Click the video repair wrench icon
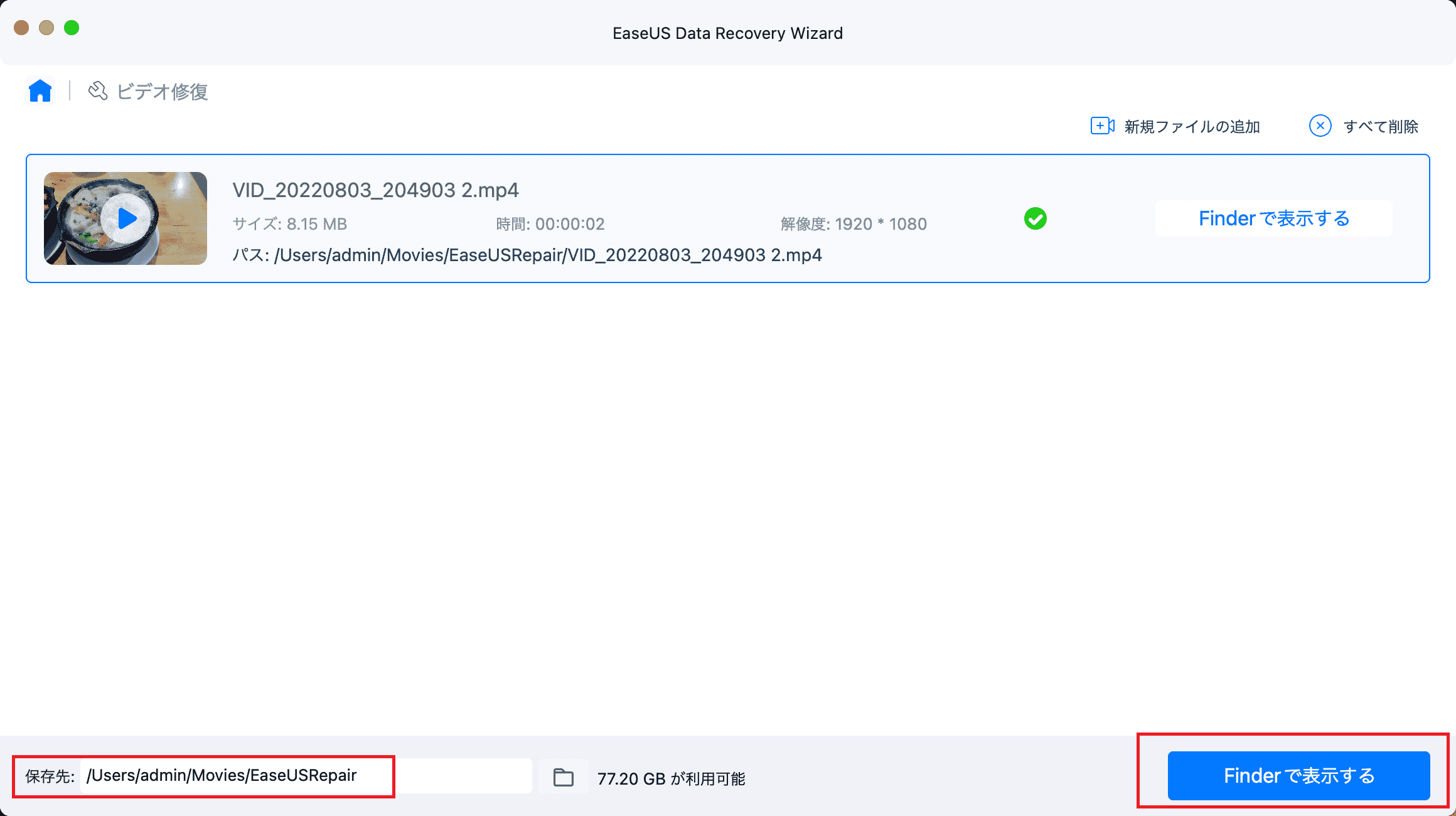The width and height of the screenshot is (1456, 816). click(x=97, y=91)
